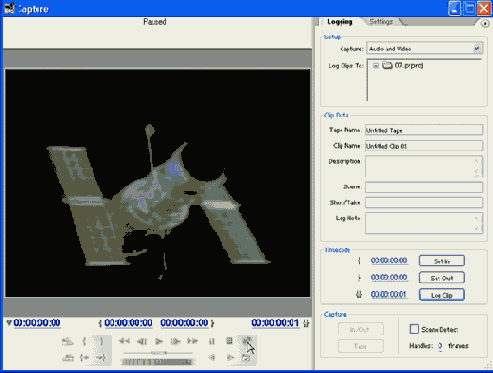Click the clip duration icon beside Log Clip
493x373 pixels.
pos(359,295)
